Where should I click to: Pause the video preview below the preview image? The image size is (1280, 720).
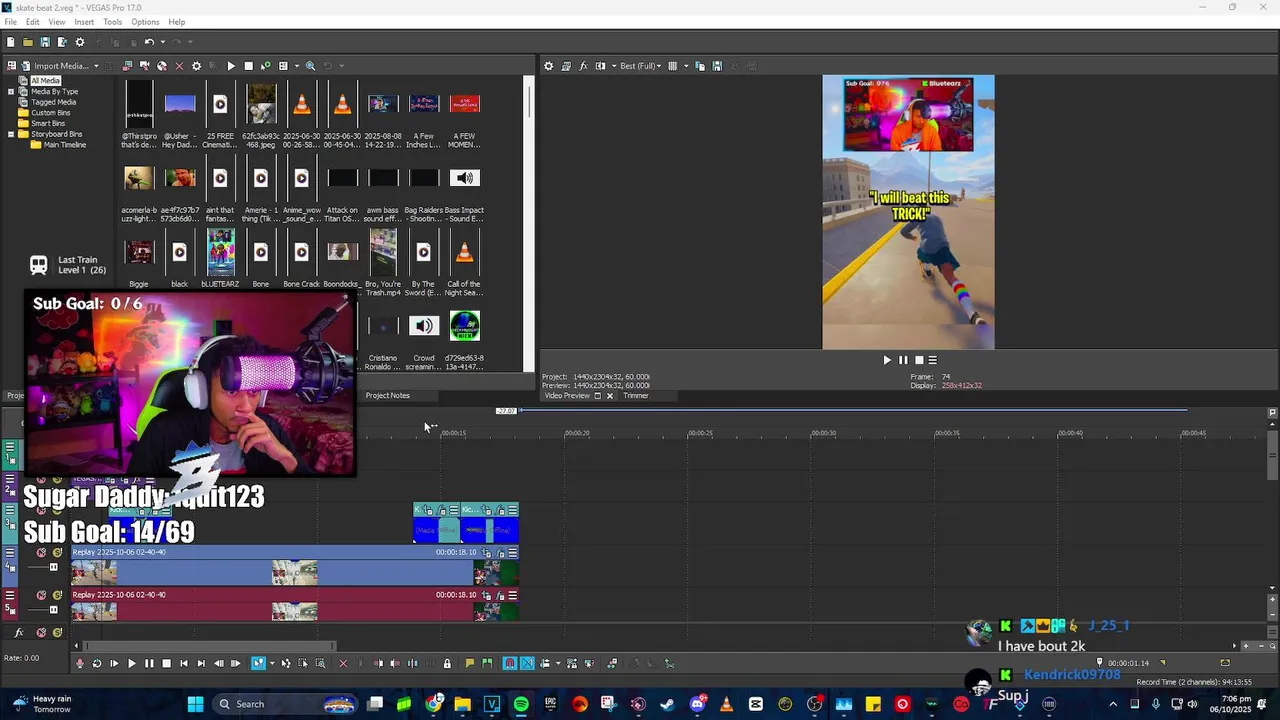903,360
